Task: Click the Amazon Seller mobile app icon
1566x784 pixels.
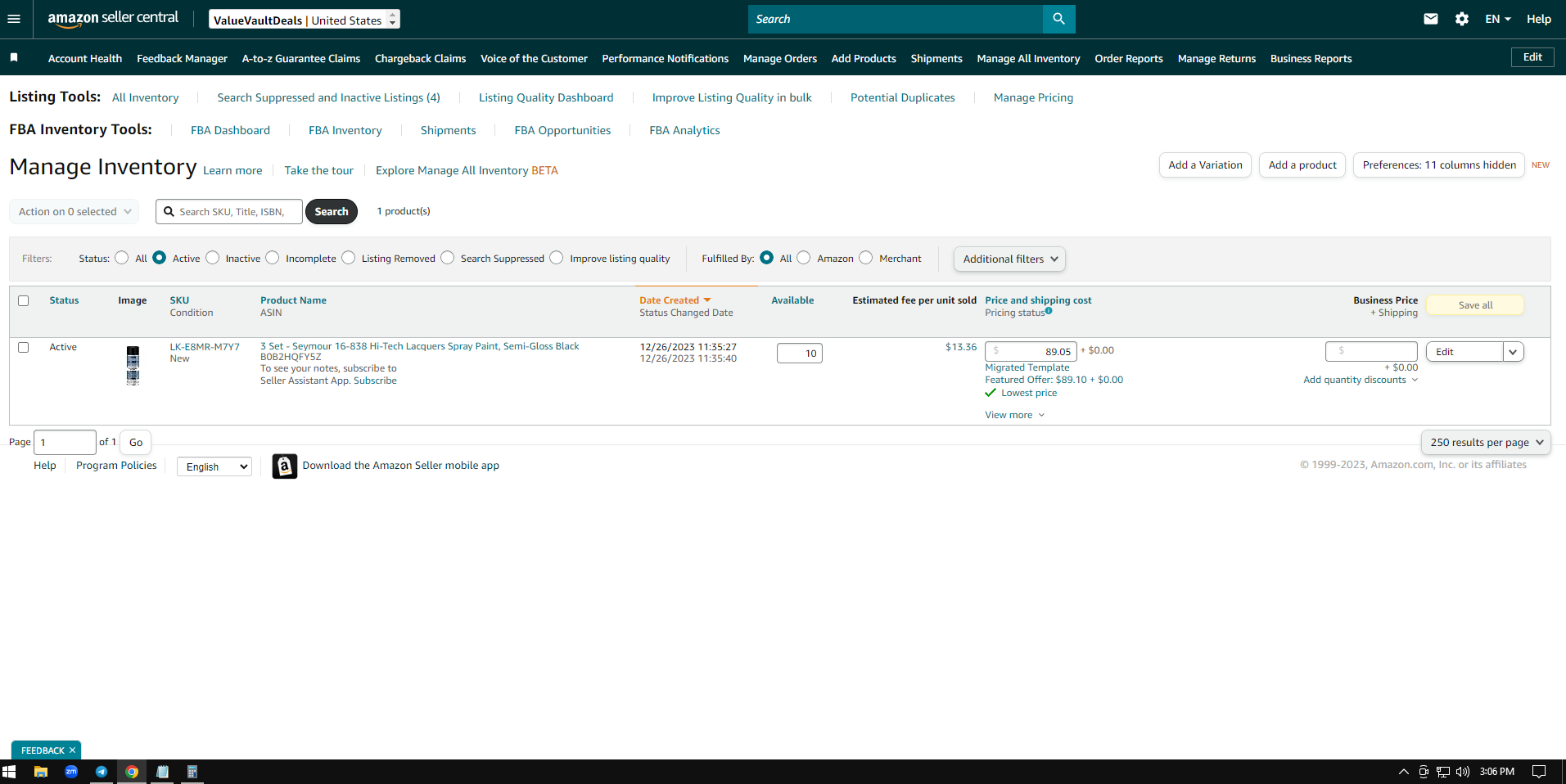Action: [x=284, y=466]
